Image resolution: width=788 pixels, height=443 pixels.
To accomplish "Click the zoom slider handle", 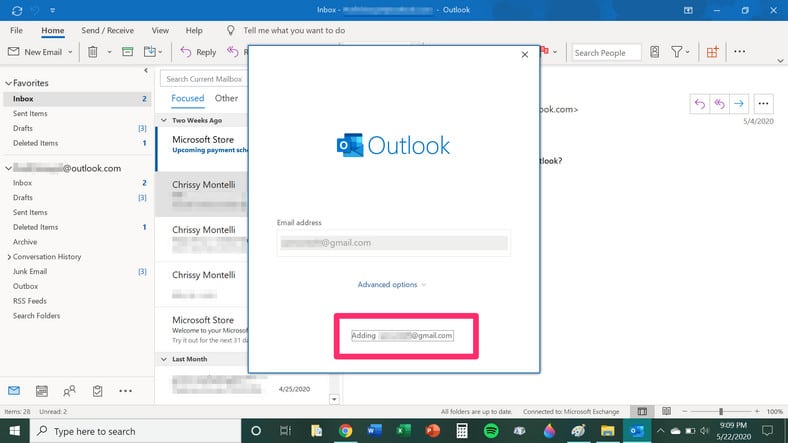I will [x=721, y=411].
